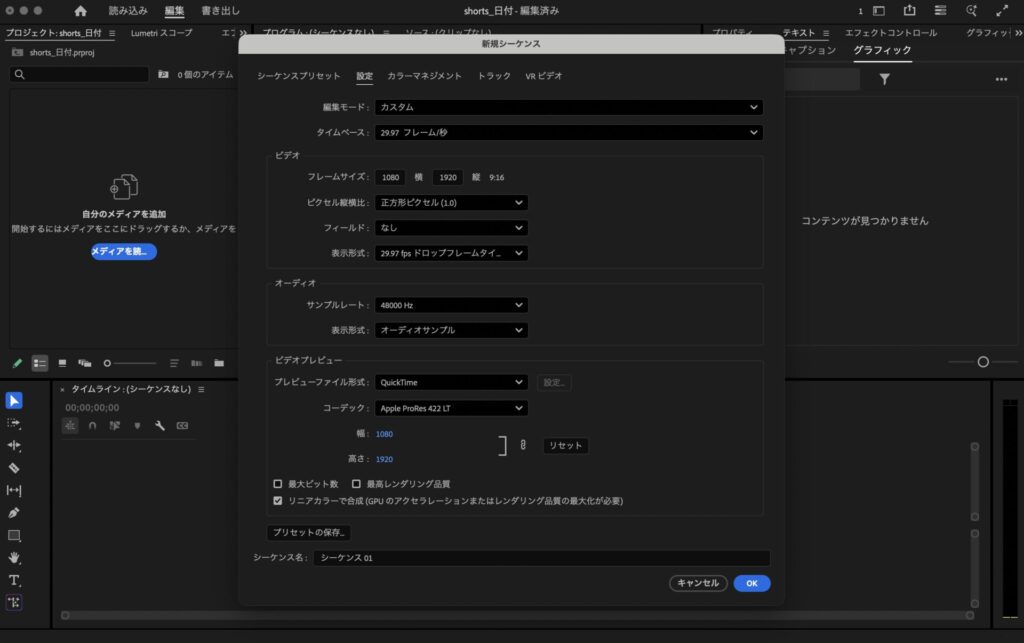The height and width of the screenshot is (643, 1024).
Task: Click the プリセットの保存 button
Action: (309, 533)
